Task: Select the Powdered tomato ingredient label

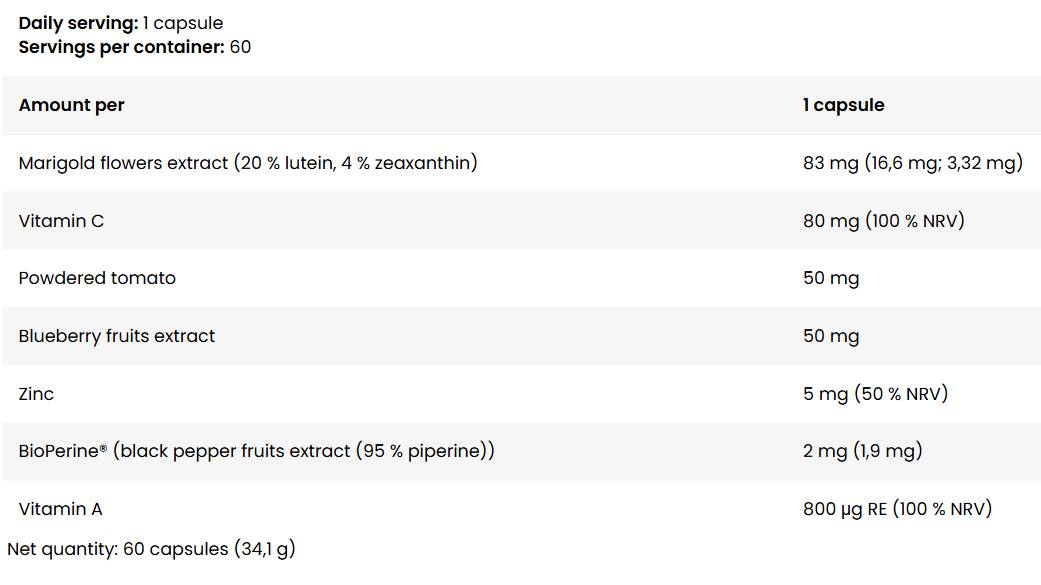Action: pyautogui.click(x=97, y=278)
